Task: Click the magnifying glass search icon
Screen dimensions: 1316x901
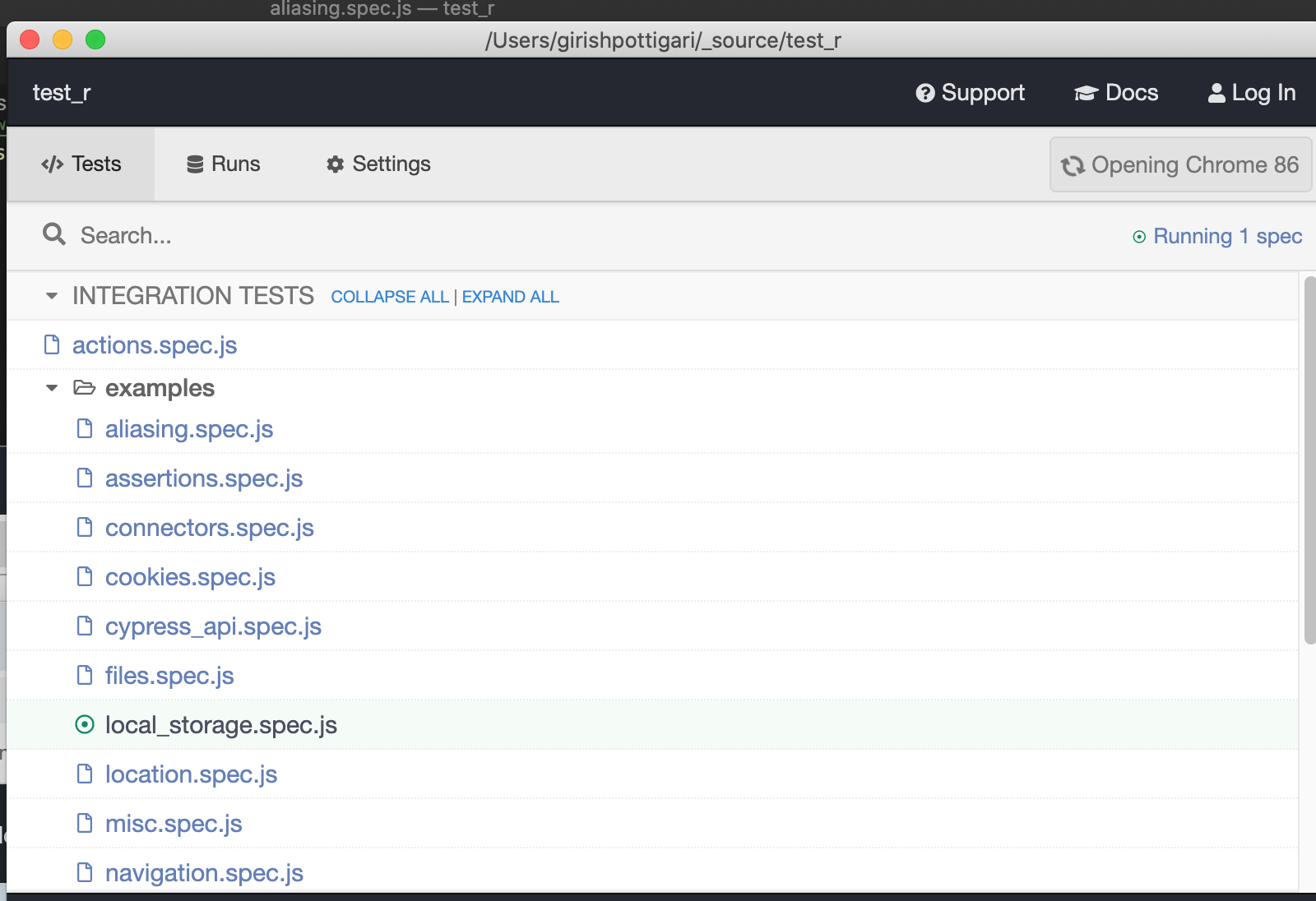Action: pyautogui.click(x=54, y=235)
